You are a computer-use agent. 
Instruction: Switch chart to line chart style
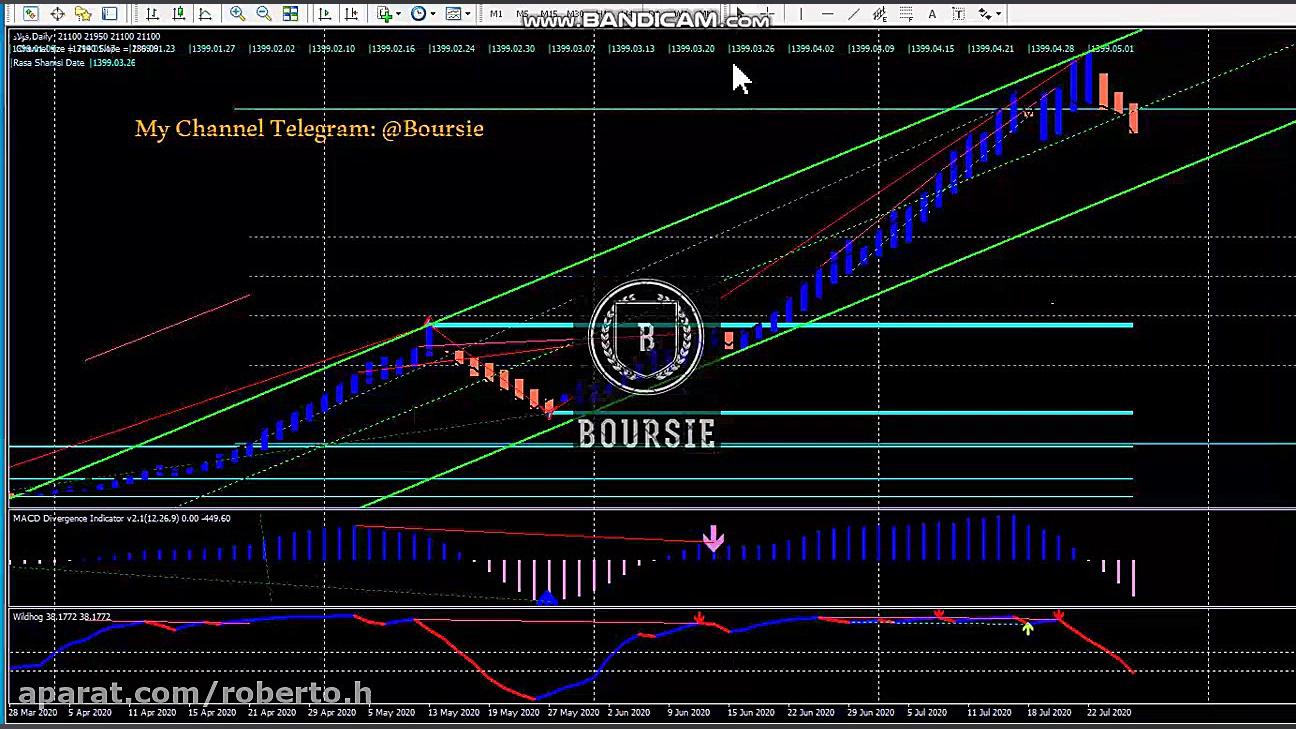tap(205, 14)
